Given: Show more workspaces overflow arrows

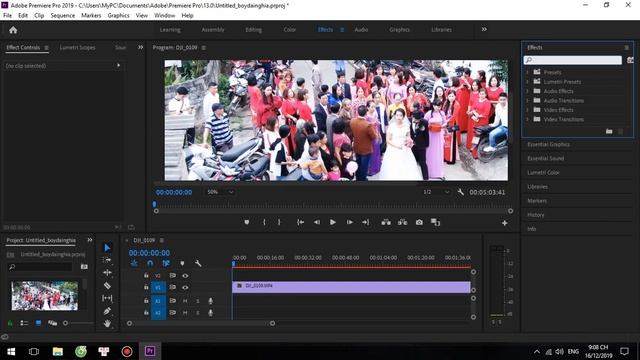Looking at the screenshot, I should pyautogui.click(x=484, y=29).
